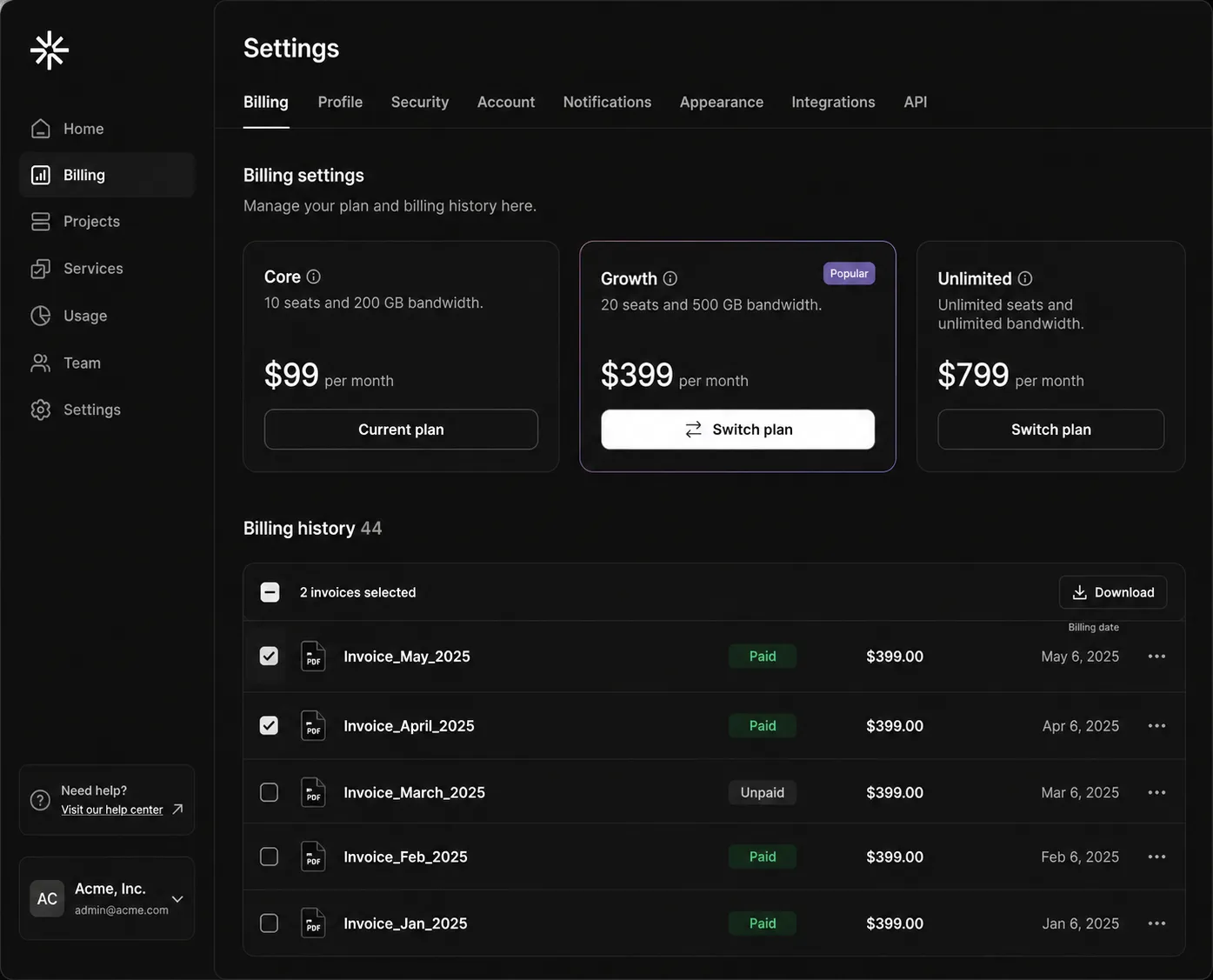The height and width of the screenshot is (980, 1213).
Task: Download the selected invoices
Action: tap(1113, 592)
